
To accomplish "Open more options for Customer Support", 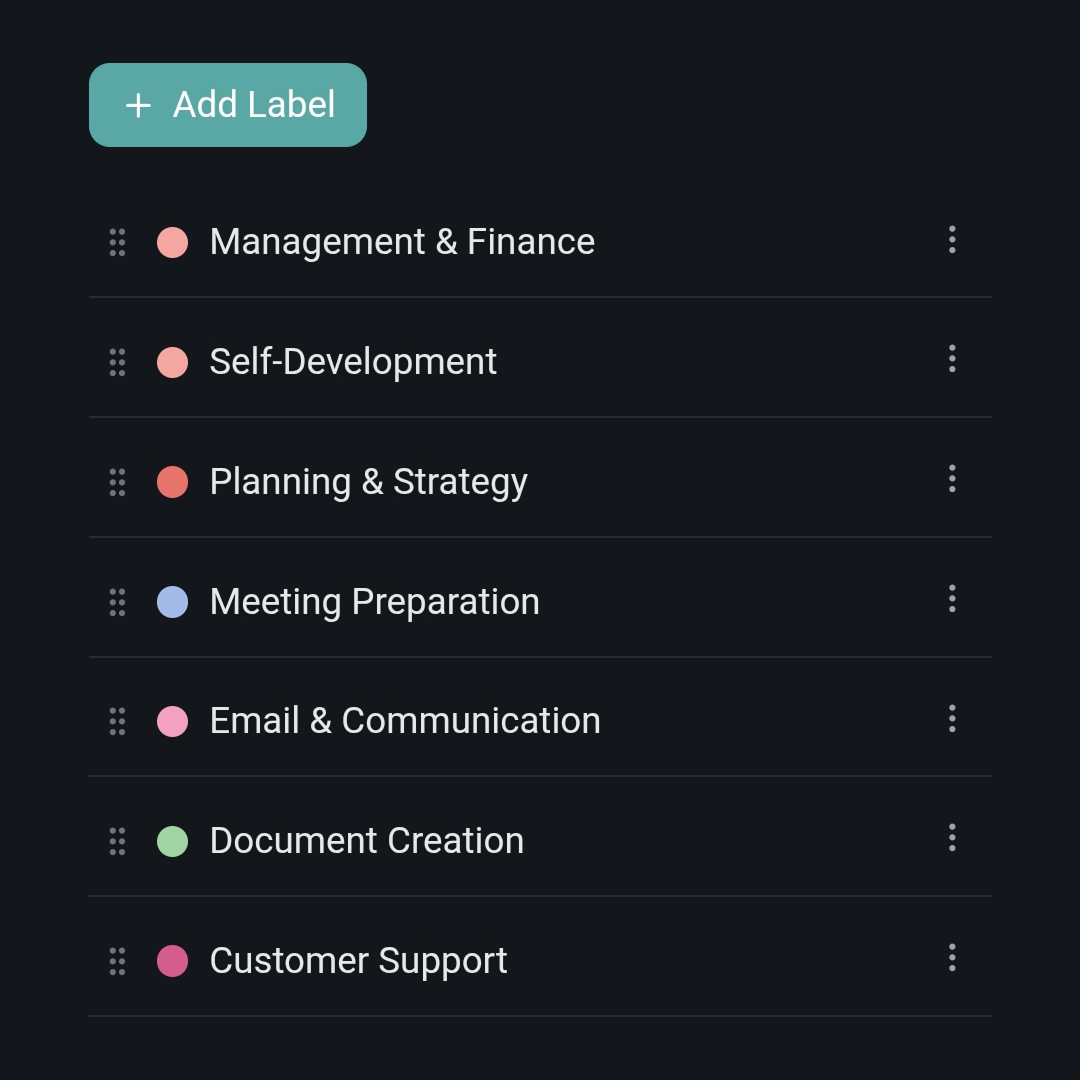I will pyautogui.click(x=952, y=958).
